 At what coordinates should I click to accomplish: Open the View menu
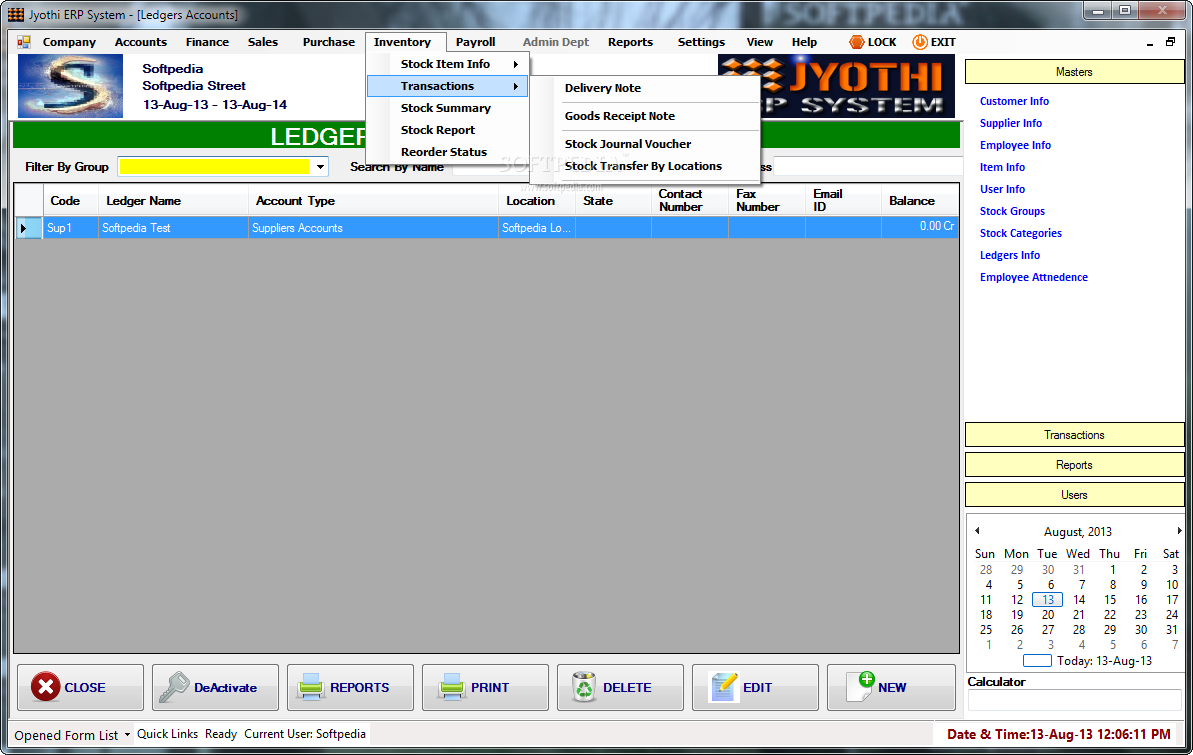(x=759, y=42)
